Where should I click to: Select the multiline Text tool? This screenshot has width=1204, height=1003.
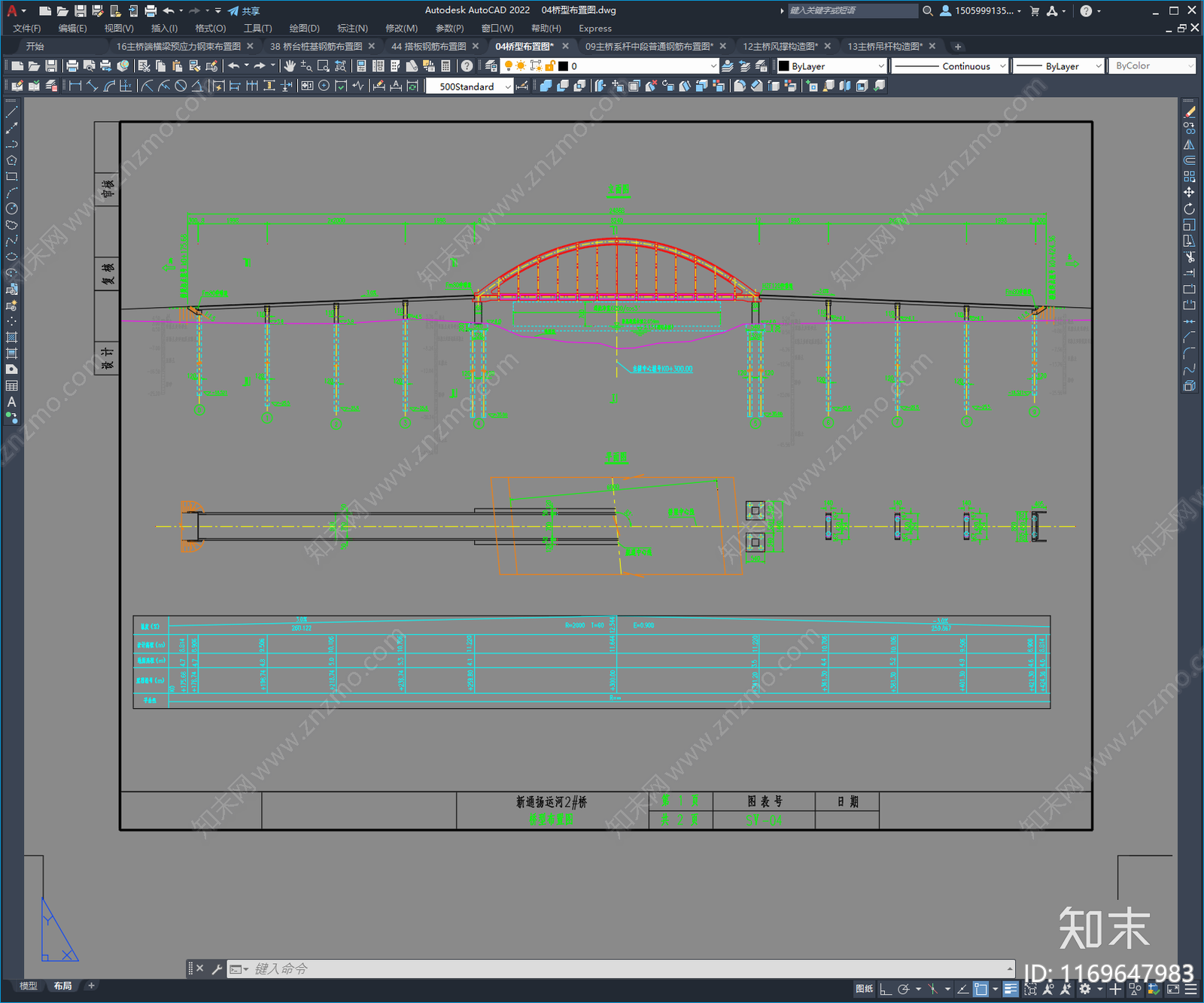coord(11,402)
